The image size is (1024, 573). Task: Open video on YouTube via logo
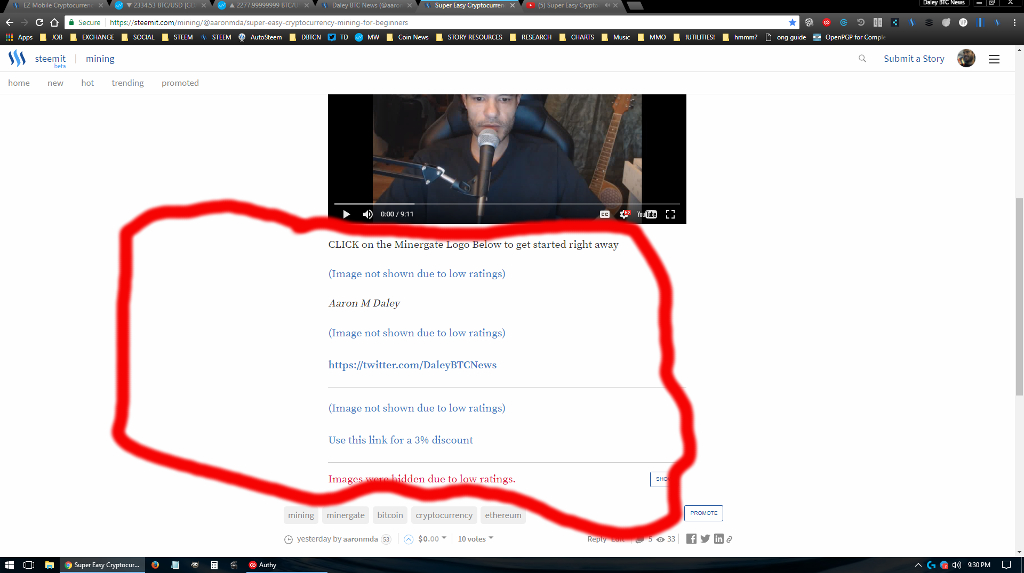647,214
